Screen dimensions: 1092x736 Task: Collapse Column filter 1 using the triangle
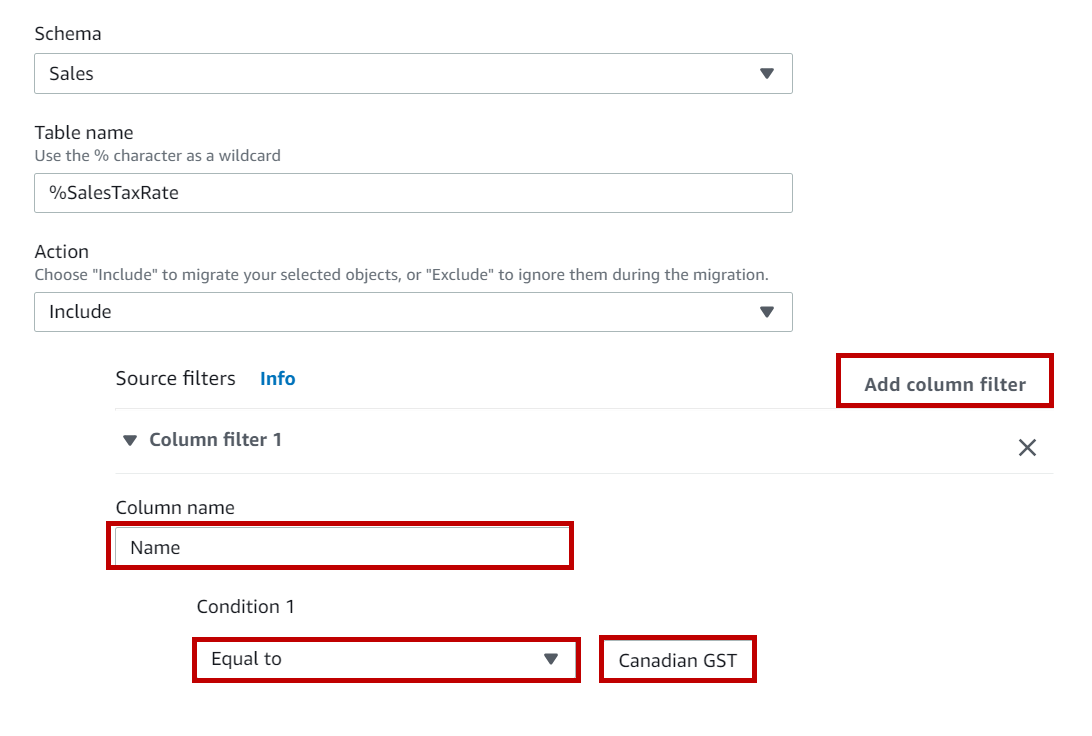click(x=130, y=441)
